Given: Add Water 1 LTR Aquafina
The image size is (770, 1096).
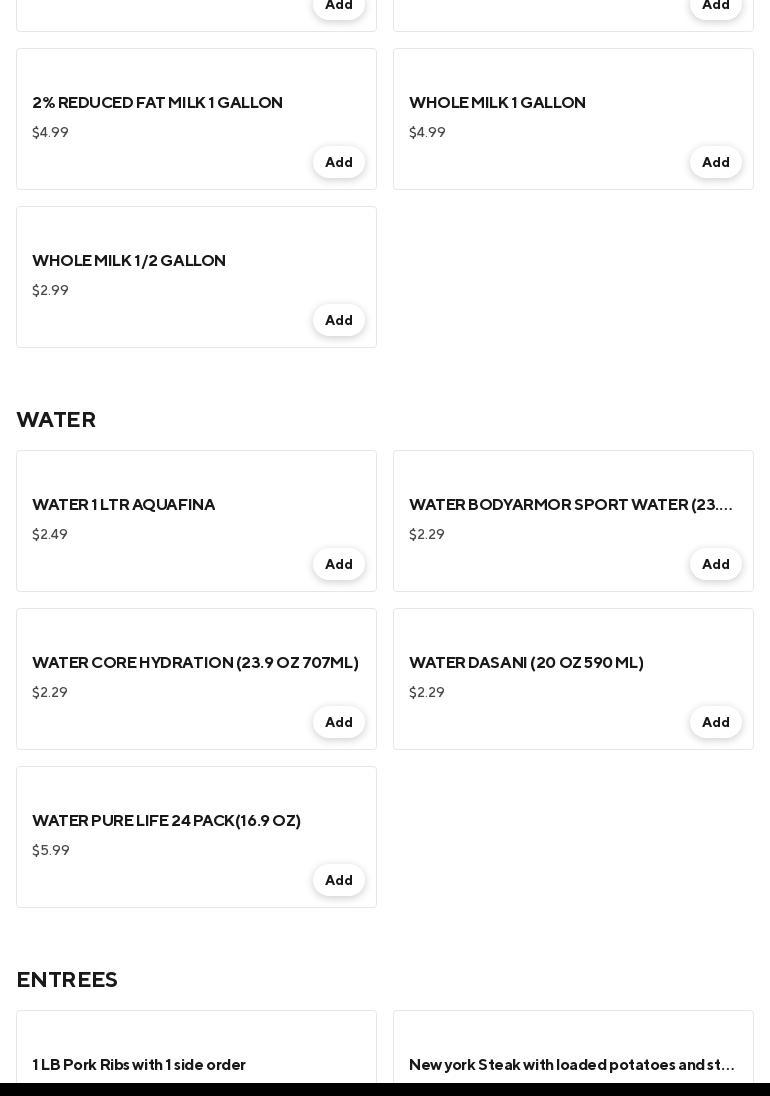Looking at the screenshot, I should click(x=338, y=564).
